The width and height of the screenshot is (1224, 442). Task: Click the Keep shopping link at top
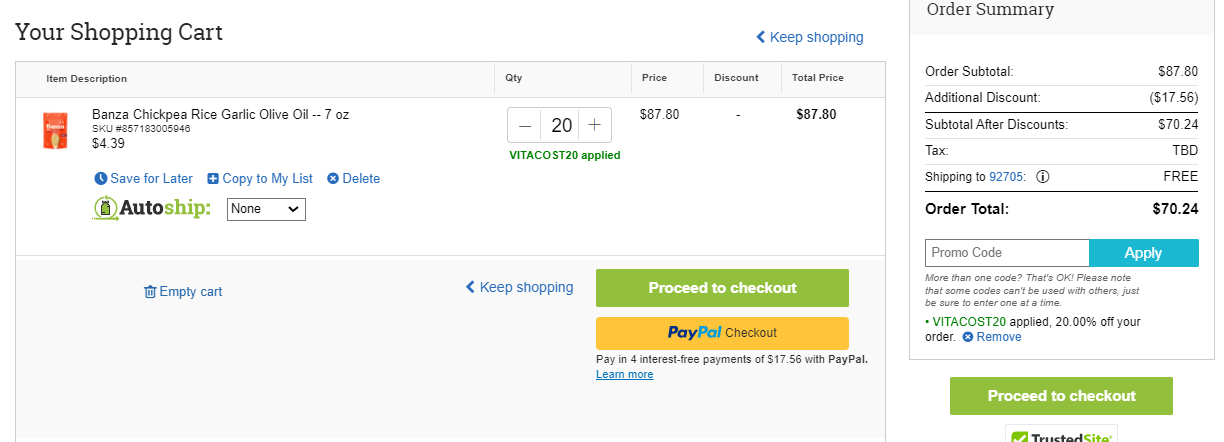coord(809,37)
